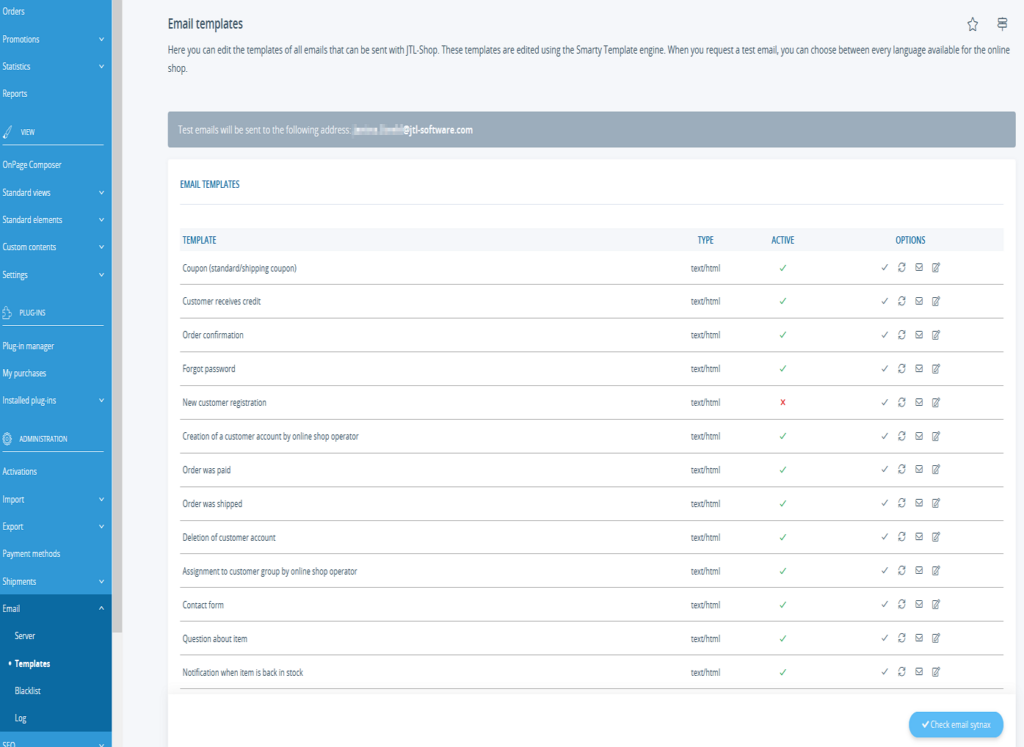Open the settings icon beside the star

[x=1003, y=23]
